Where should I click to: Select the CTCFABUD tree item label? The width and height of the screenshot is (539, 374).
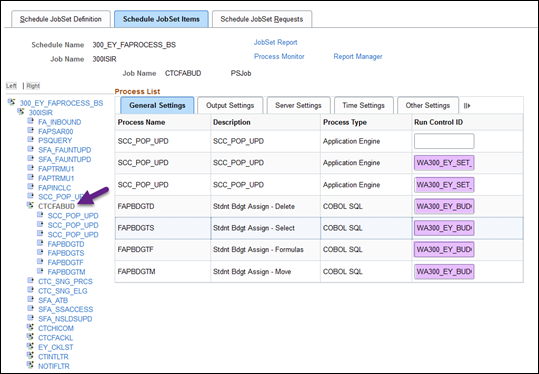click(56, 207)
